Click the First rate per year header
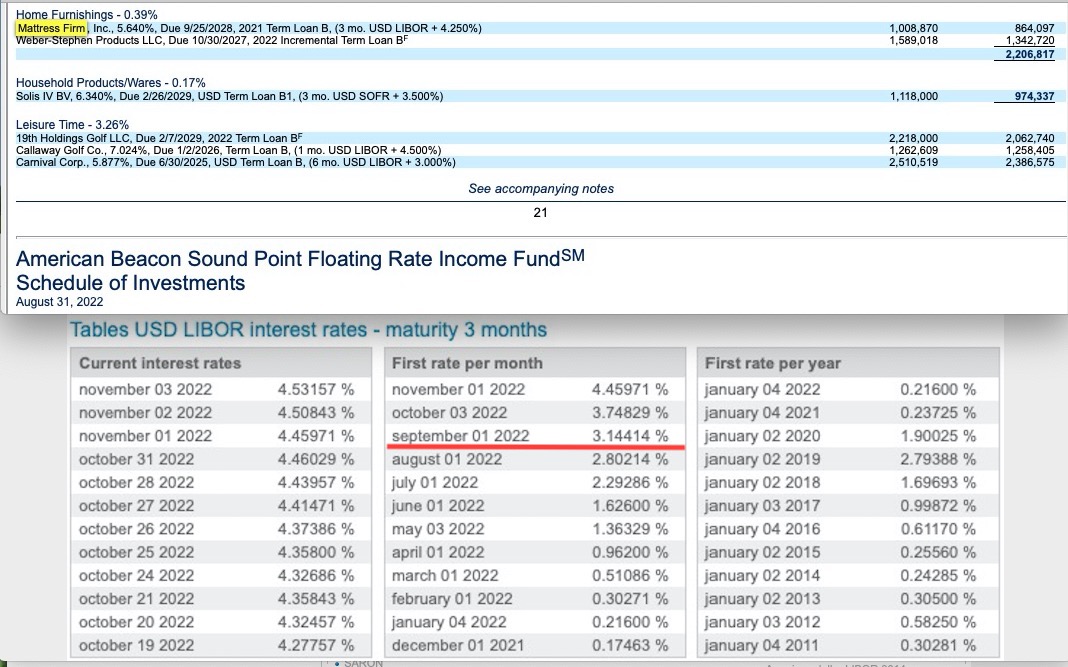This screenshot has height=667, width=1068. tap(772, 363)
